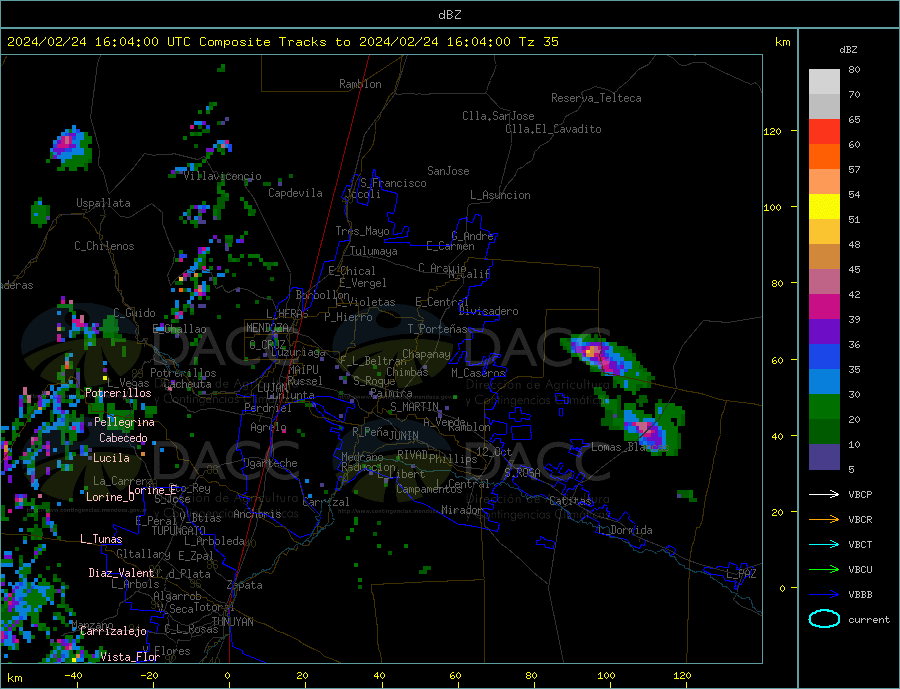Screen dimensions: 900x689
Task: Click the 'VBCP' legend label
Action: pos(860,494)
